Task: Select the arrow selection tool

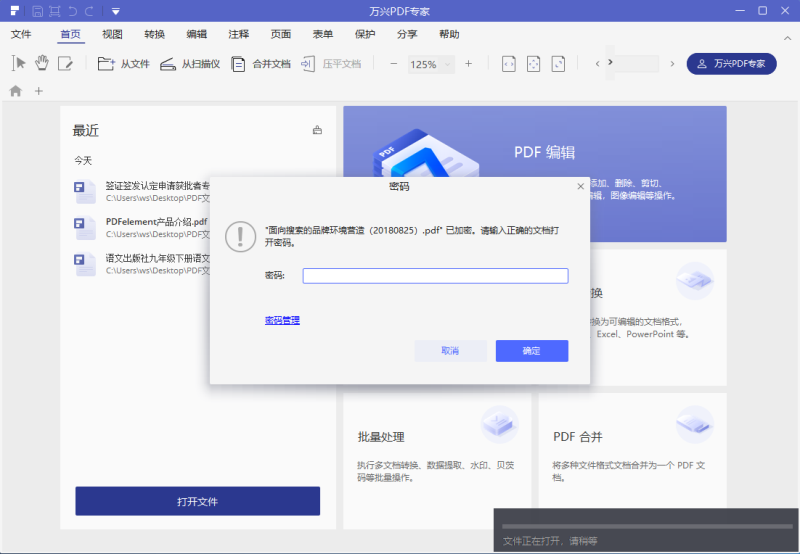Action: [19, 63]
